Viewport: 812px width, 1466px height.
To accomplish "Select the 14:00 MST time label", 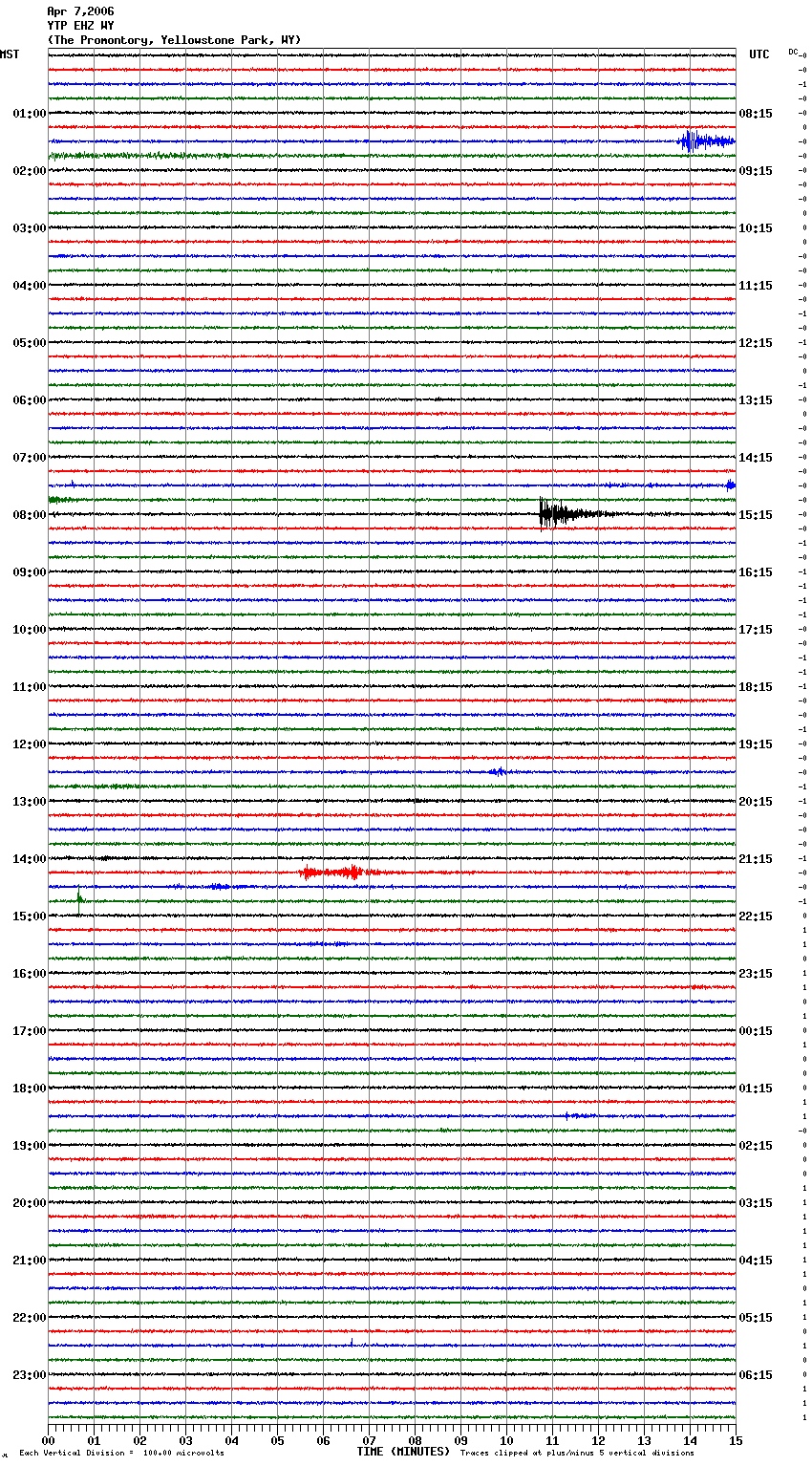I will (x=30, y=859).
